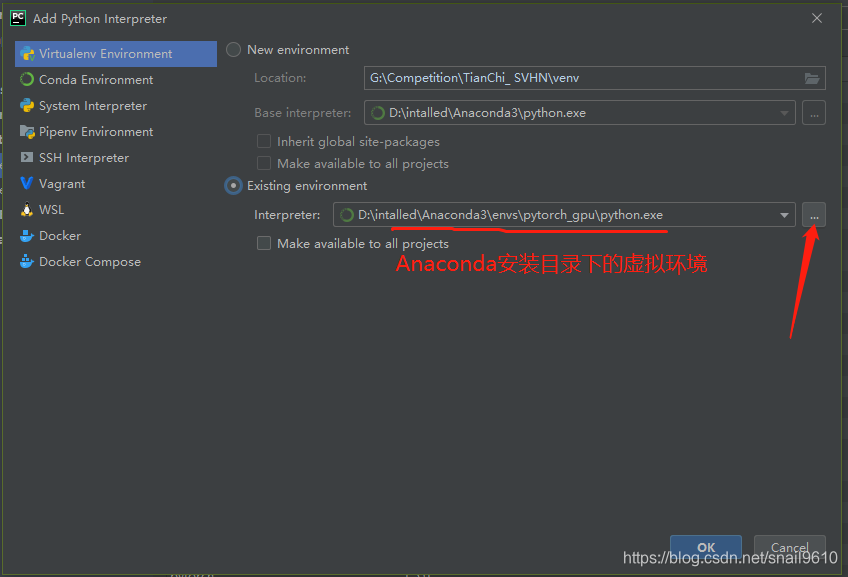The height and width of the screenshot is (577, 848).
Task: Open the Base interpreter browse ellipsis button
Action: [x=814, y=112]
